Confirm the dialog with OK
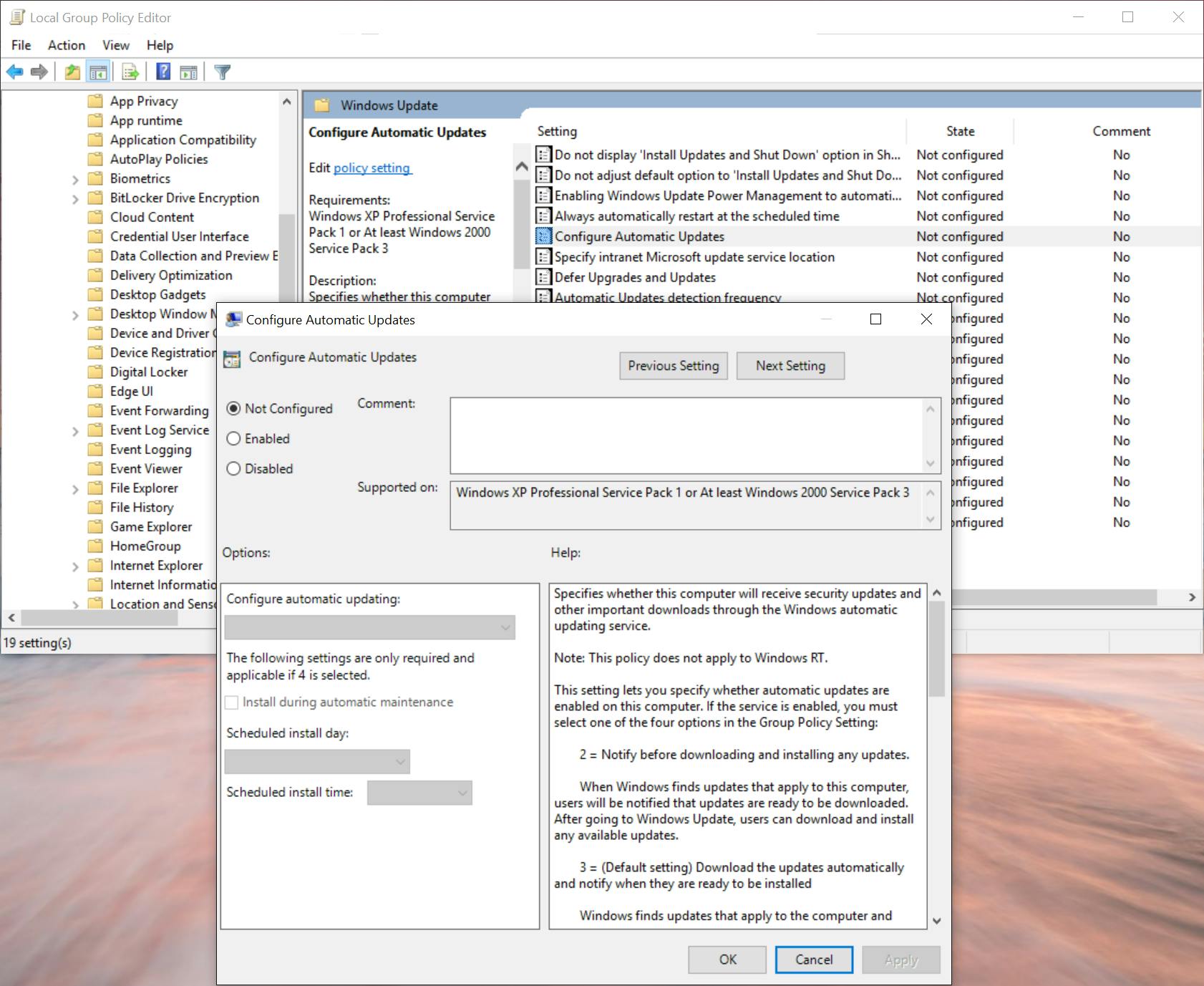 [x=727, y=960]
